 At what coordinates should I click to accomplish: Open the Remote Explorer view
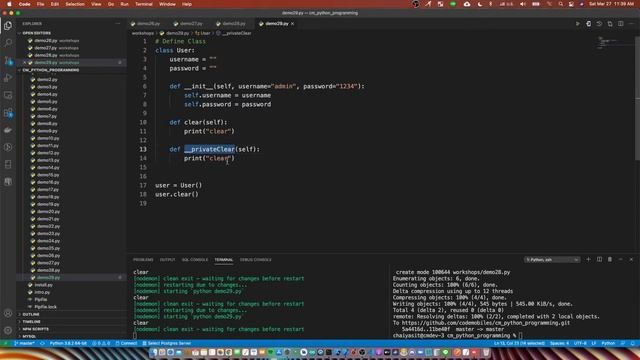pyautogui.click(x=8, y=95)
